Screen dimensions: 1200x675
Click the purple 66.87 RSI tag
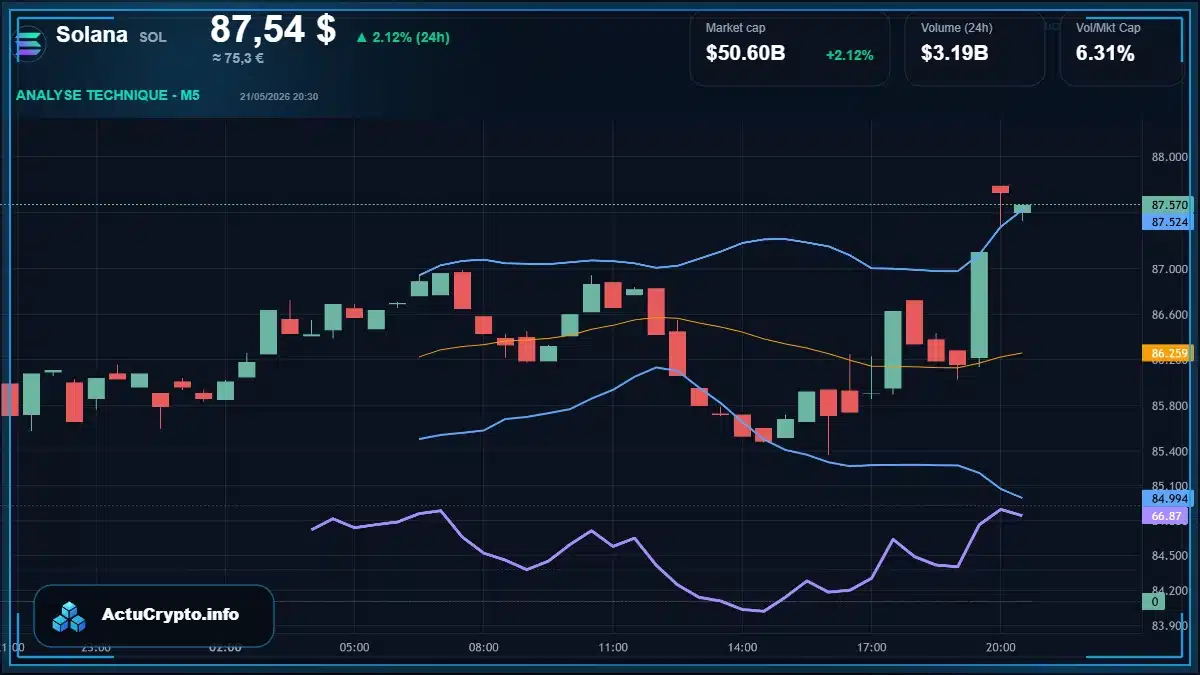point(1166,516)
